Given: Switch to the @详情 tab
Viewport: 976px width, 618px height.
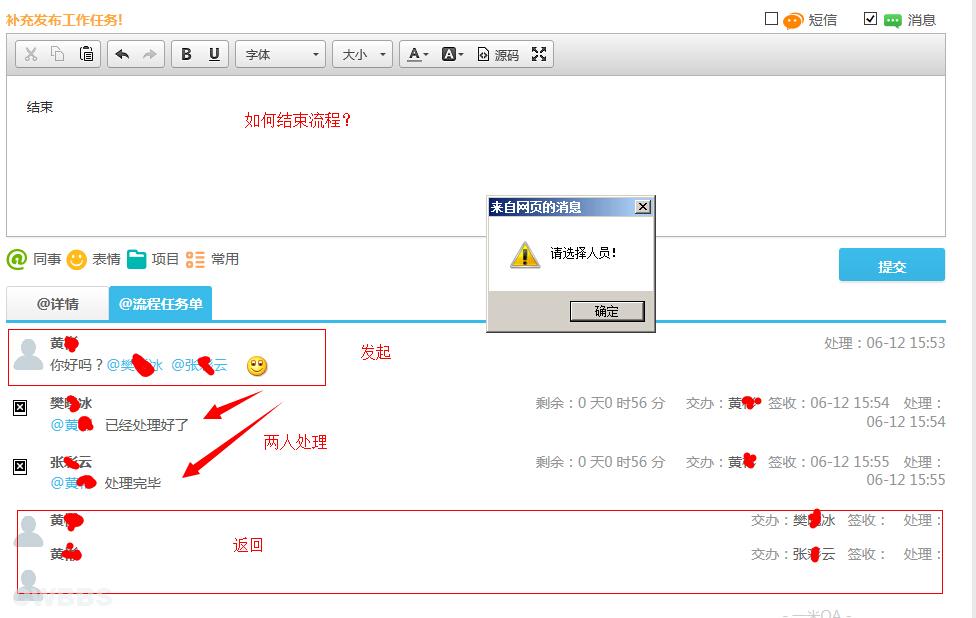Looking at the screenshot, I should point(57,304).
